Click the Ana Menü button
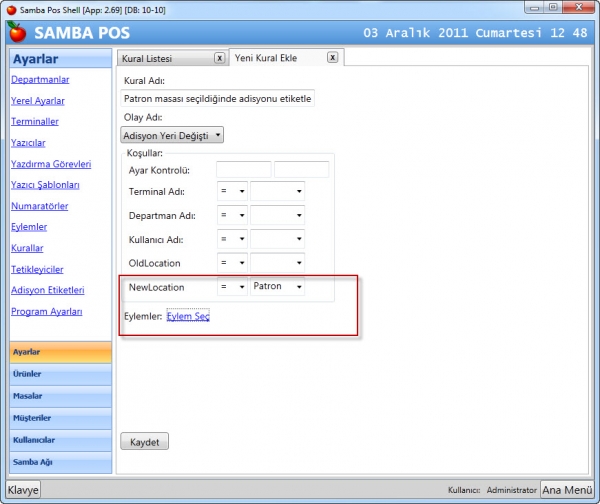The image size is (600, 504). [567, 490]
